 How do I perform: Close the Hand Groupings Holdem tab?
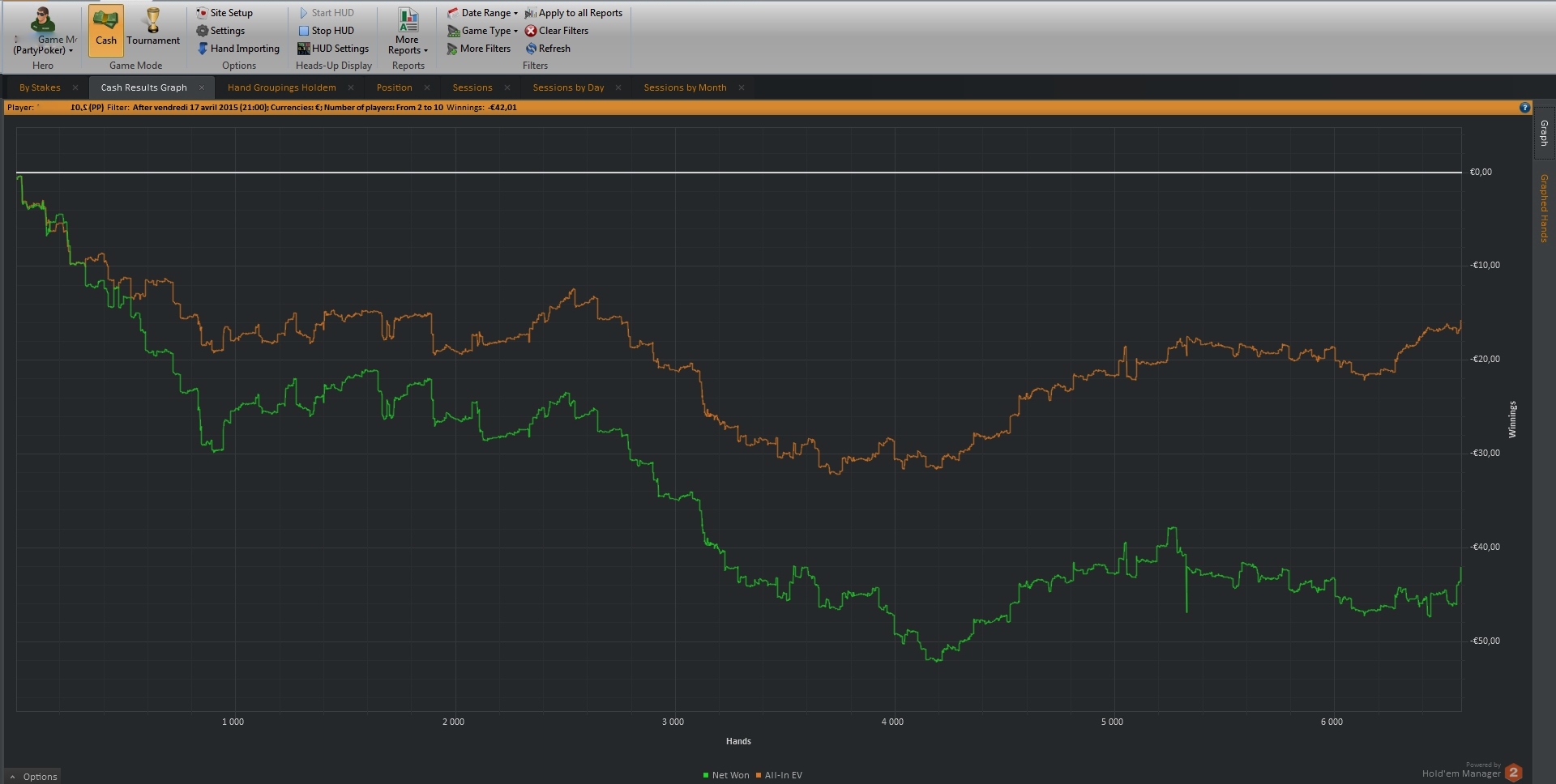click(x=351, y=87)
